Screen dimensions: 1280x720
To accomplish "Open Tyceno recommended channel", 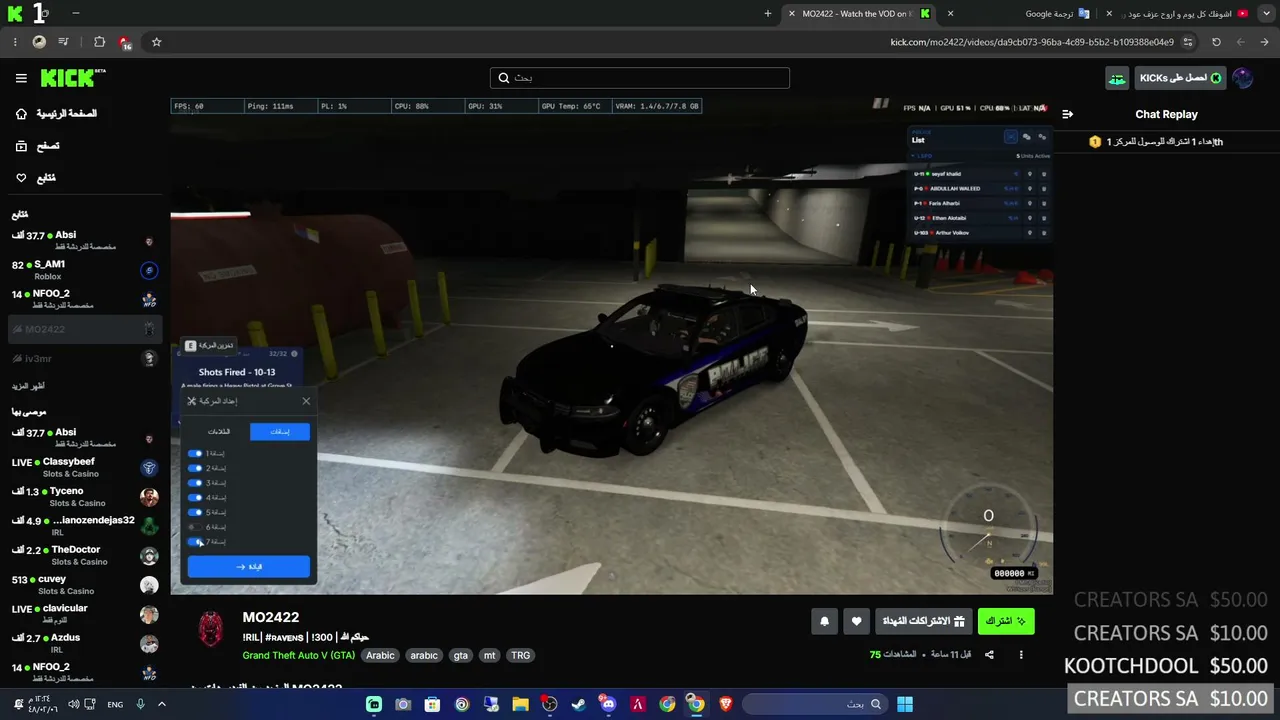I will (84, 497).
